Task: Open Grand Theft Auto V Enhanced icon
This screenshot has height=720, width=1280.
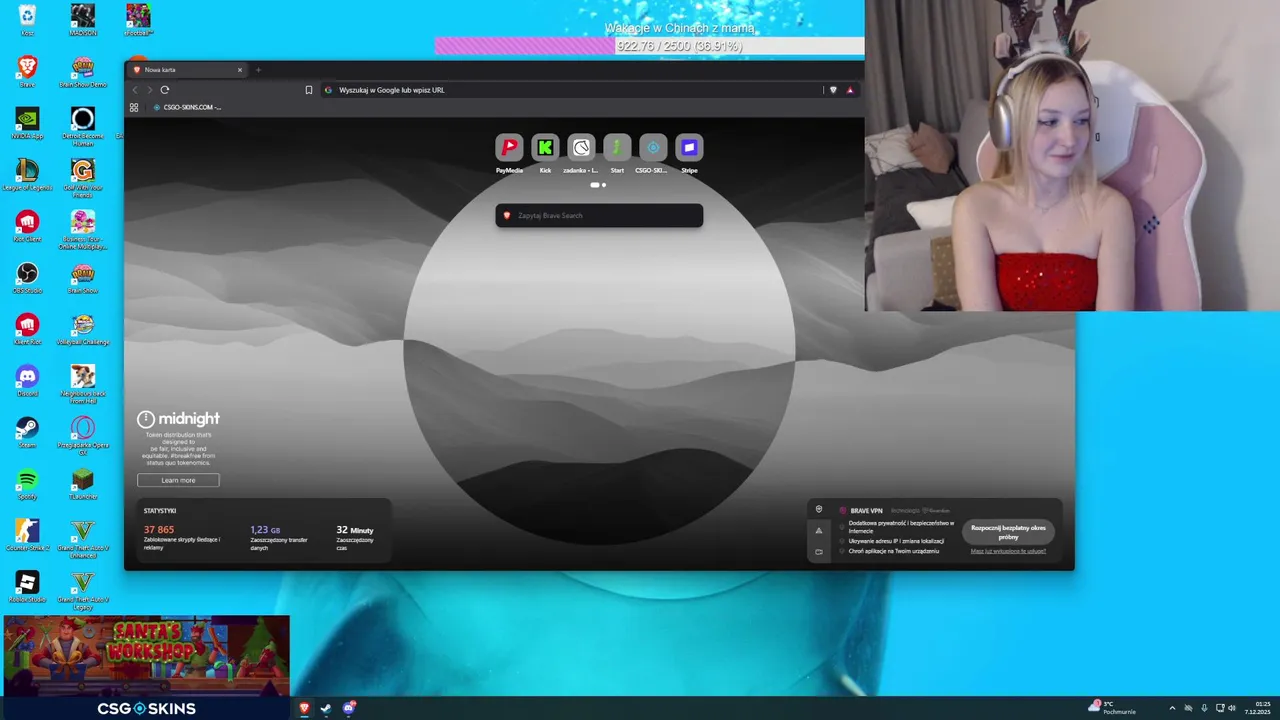Action: pyautogui.click(x=83, y=538)
